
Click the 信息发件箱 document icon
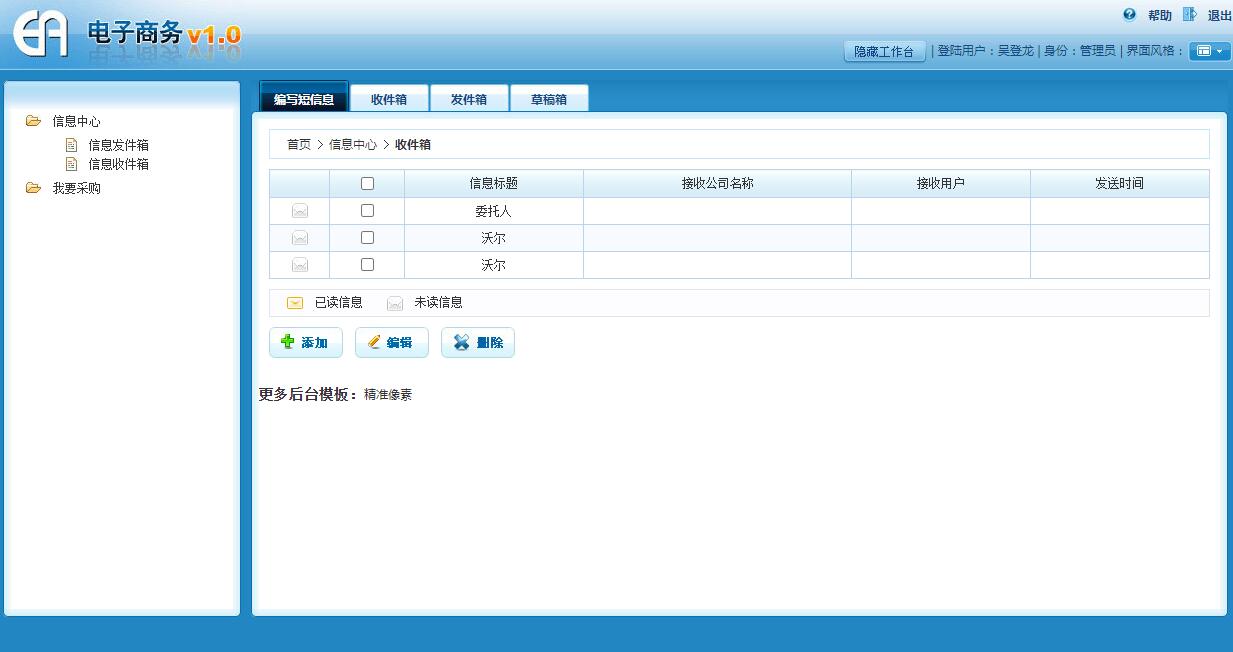coord(71,145)
